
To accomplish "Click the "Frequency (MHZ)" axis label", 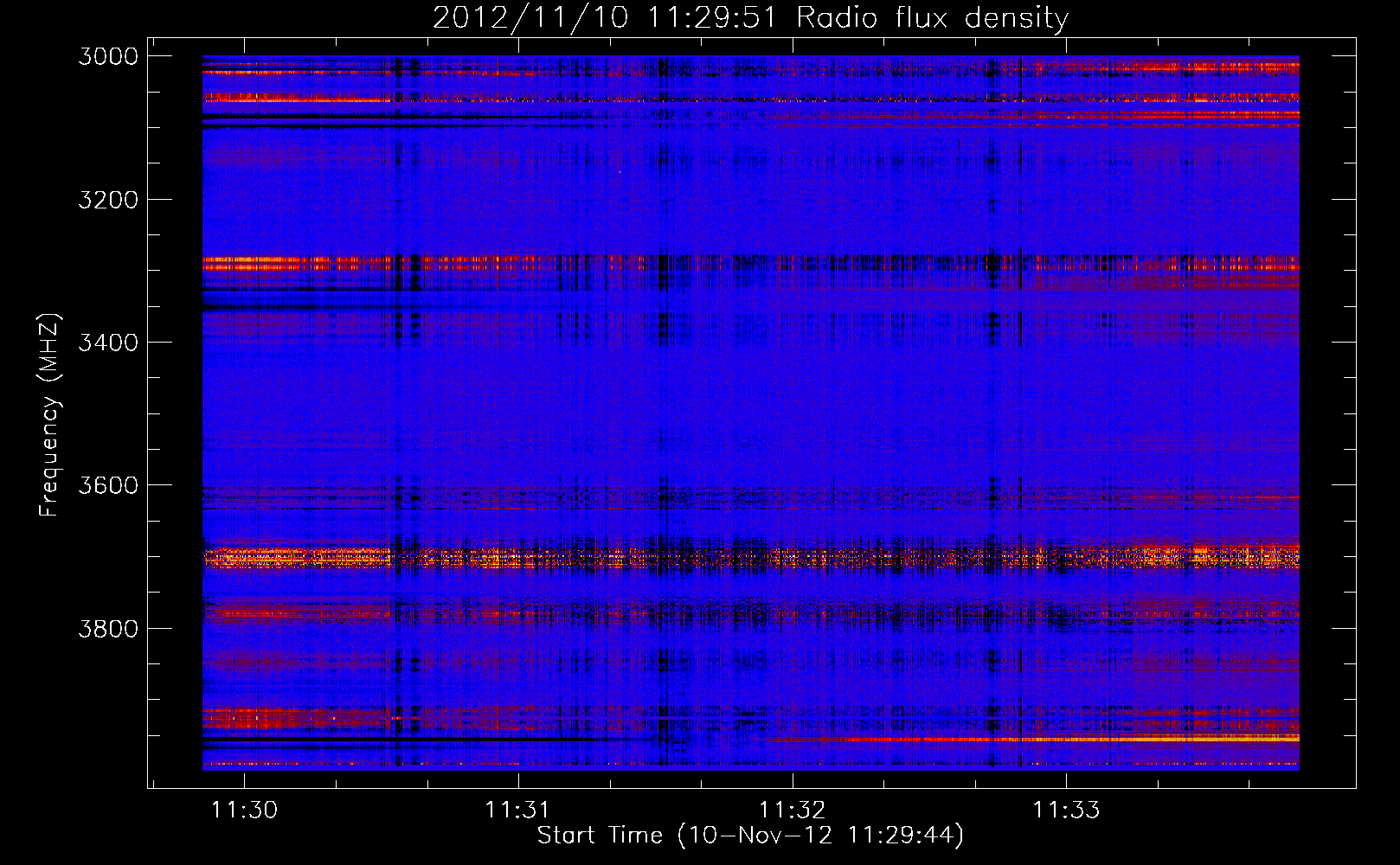I will [x=49, y=415].
